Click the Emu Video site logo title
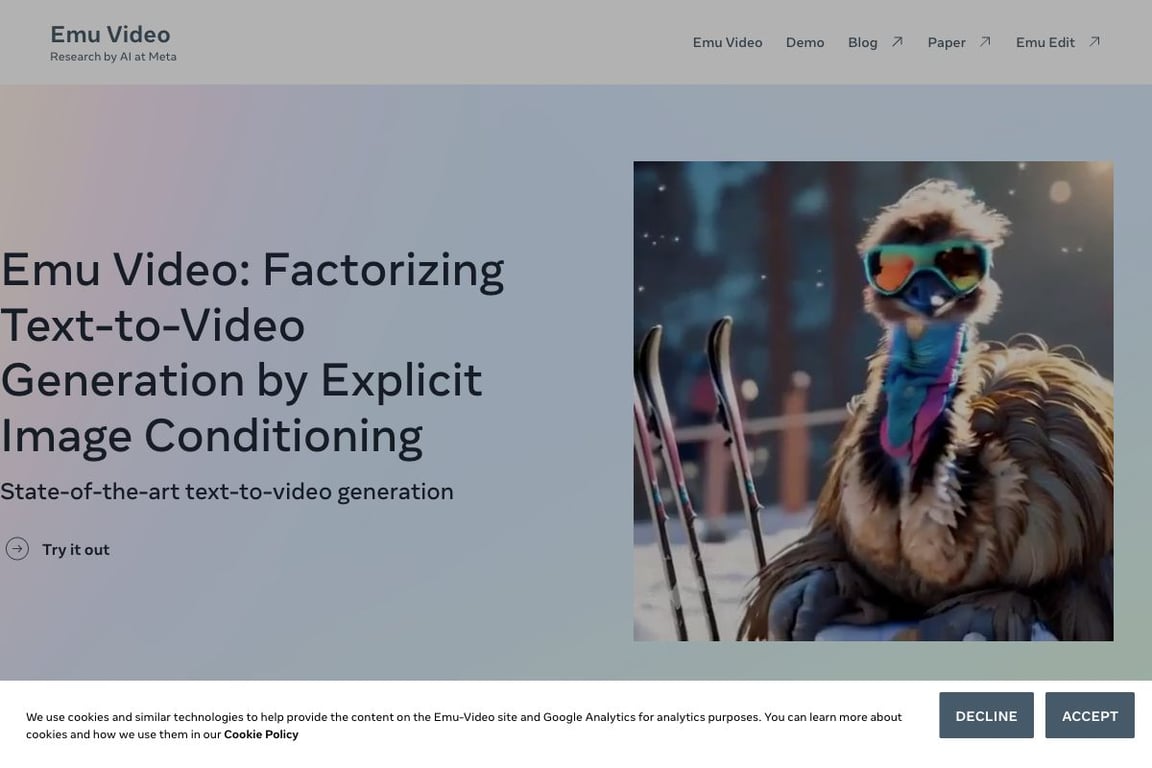Screen dimensions: 1152x768 [110, 35]
